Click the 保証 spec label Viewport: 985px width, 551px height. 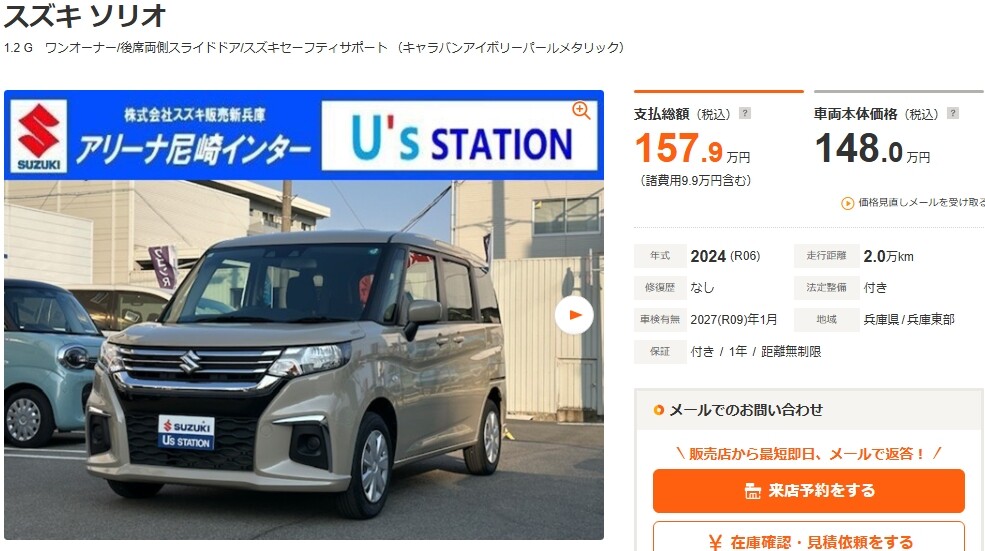point(660,352)
